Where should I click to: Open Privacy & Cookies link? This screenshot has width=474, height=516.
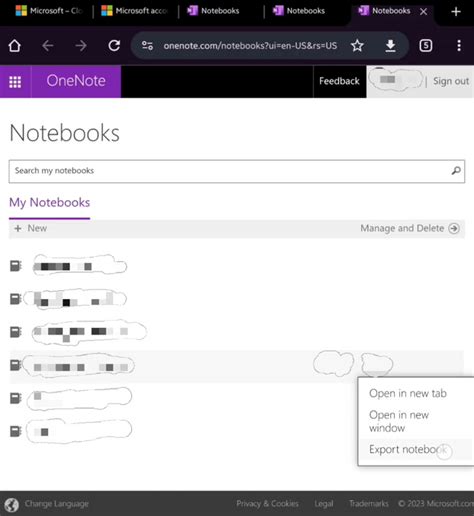click(x=267, y=503)
